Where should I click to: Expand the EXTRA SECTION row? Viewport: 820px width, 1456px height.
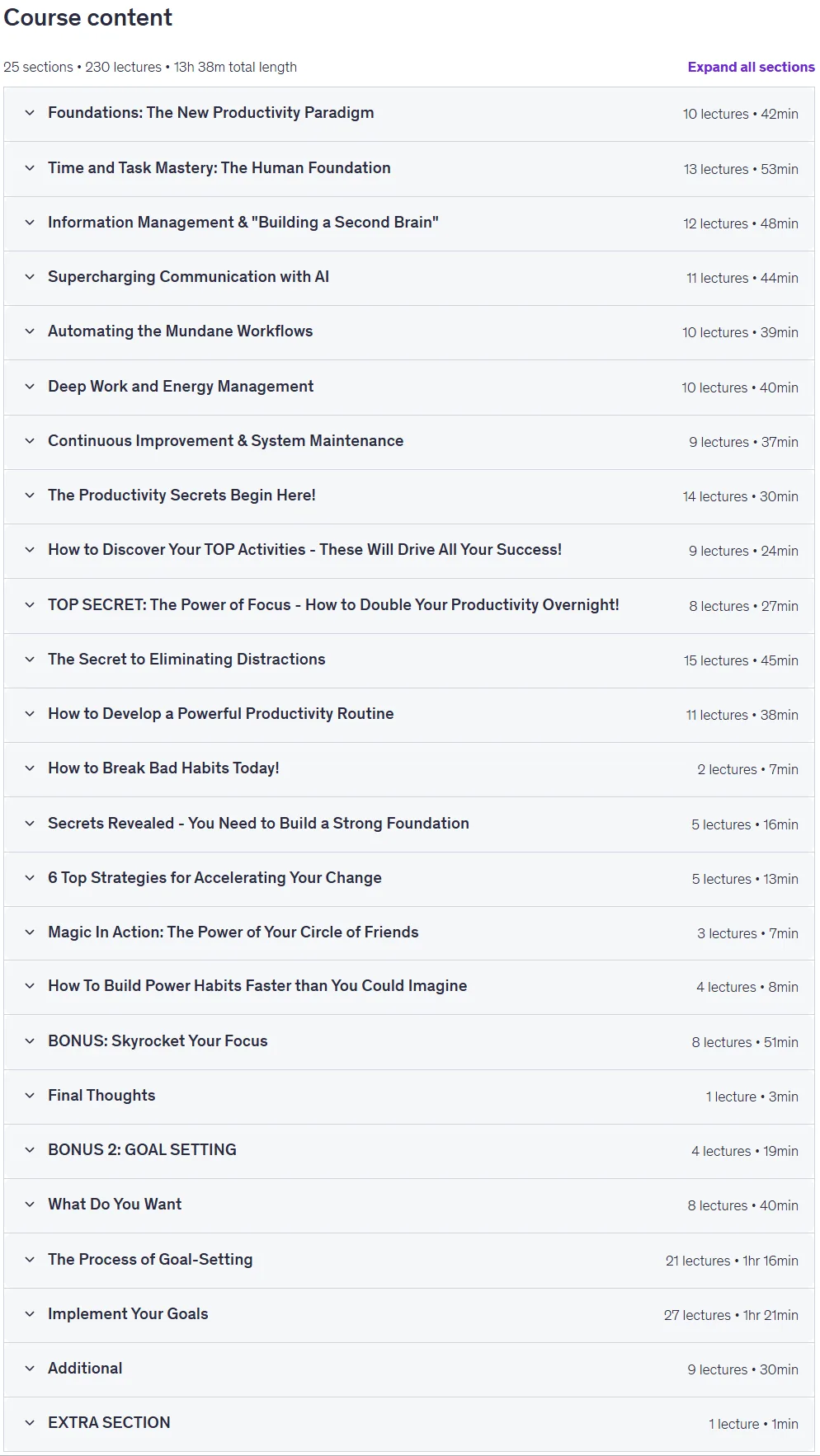tap(409, 1424)
